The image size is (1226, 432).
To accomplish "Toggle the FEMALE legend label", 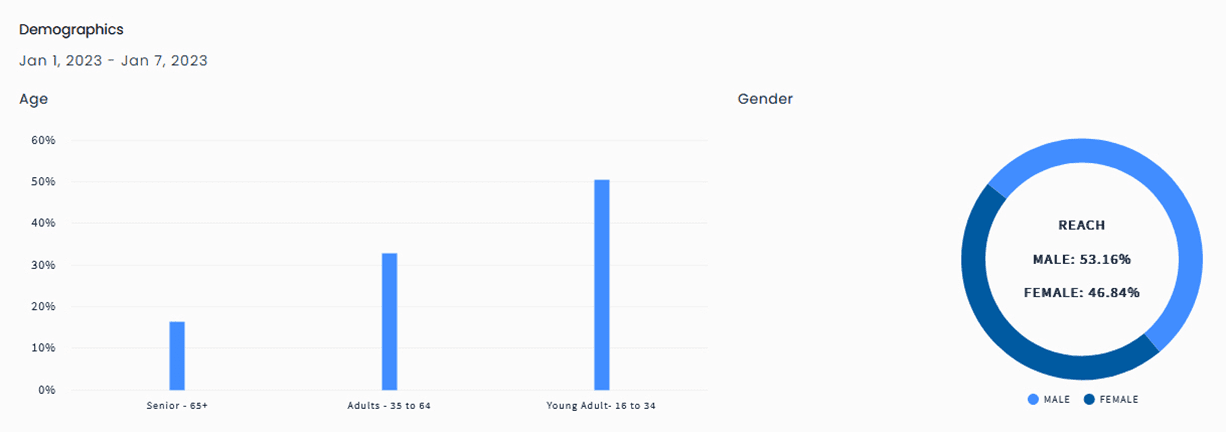I will click(1118, 399).
